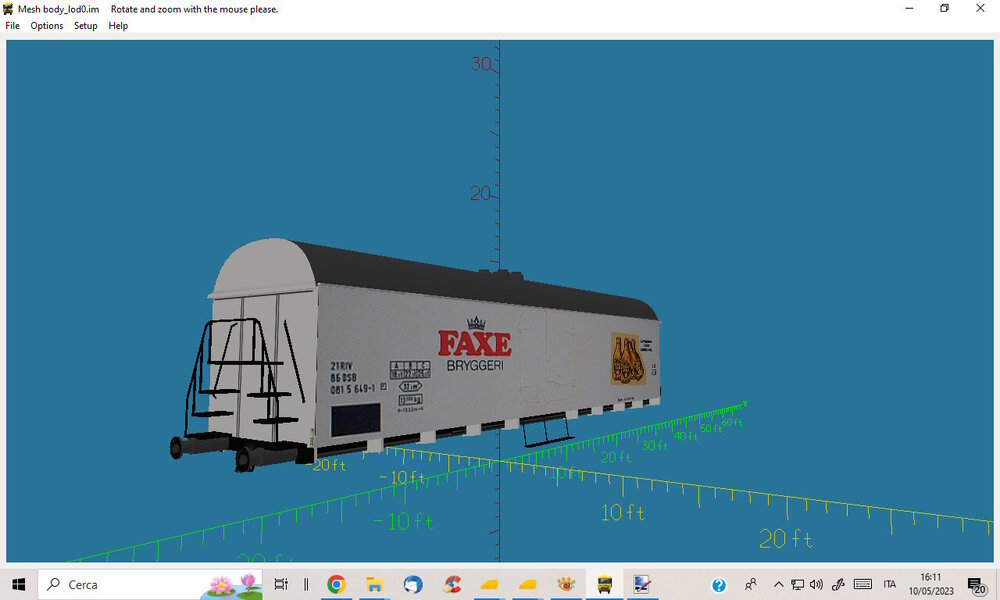Click the first yellow wedge taskbar icon

489,585
